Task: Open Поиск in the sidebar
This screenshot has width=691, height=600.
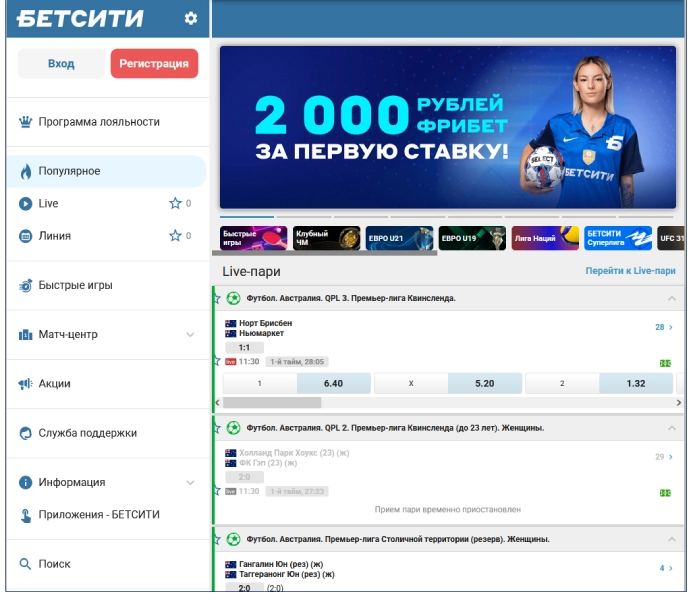Action: point(108,564)
